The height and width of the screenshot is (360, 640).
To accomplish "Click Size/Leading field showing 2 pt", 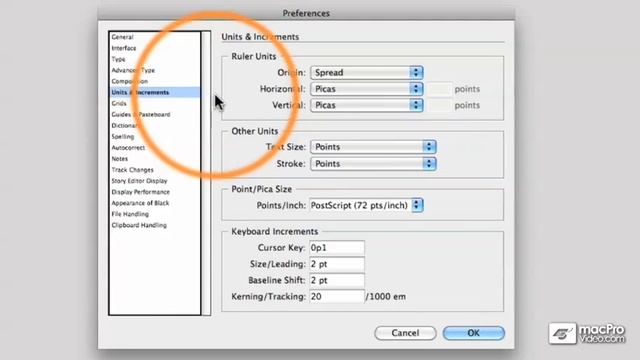I will click(337, 264).
